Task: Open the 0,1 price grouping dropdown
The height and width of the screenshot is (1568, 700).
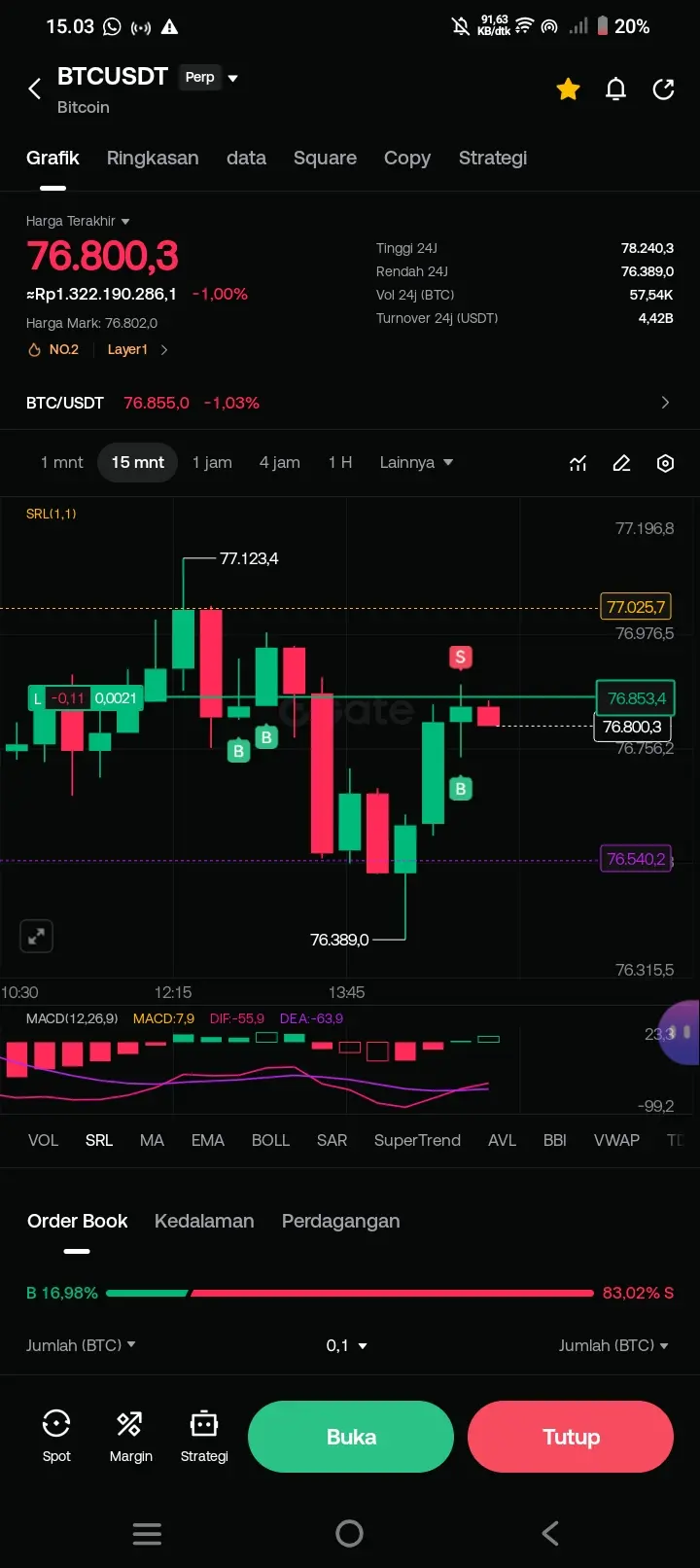Action: [x=347, y=1345]
